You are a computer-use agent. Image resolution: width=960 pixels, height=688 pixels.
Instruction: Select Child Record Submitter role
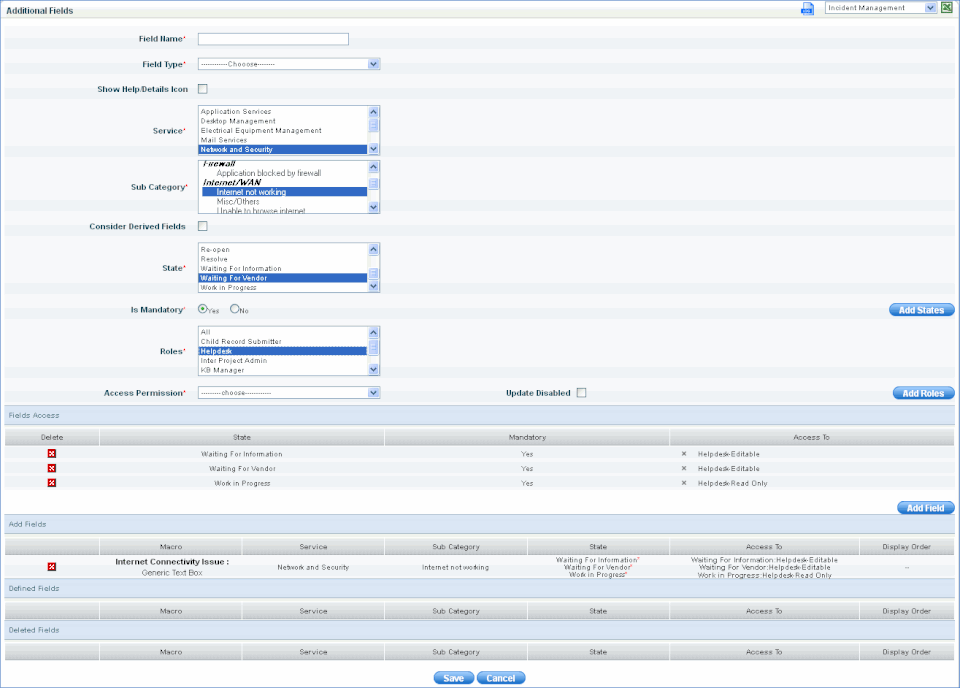283,342
